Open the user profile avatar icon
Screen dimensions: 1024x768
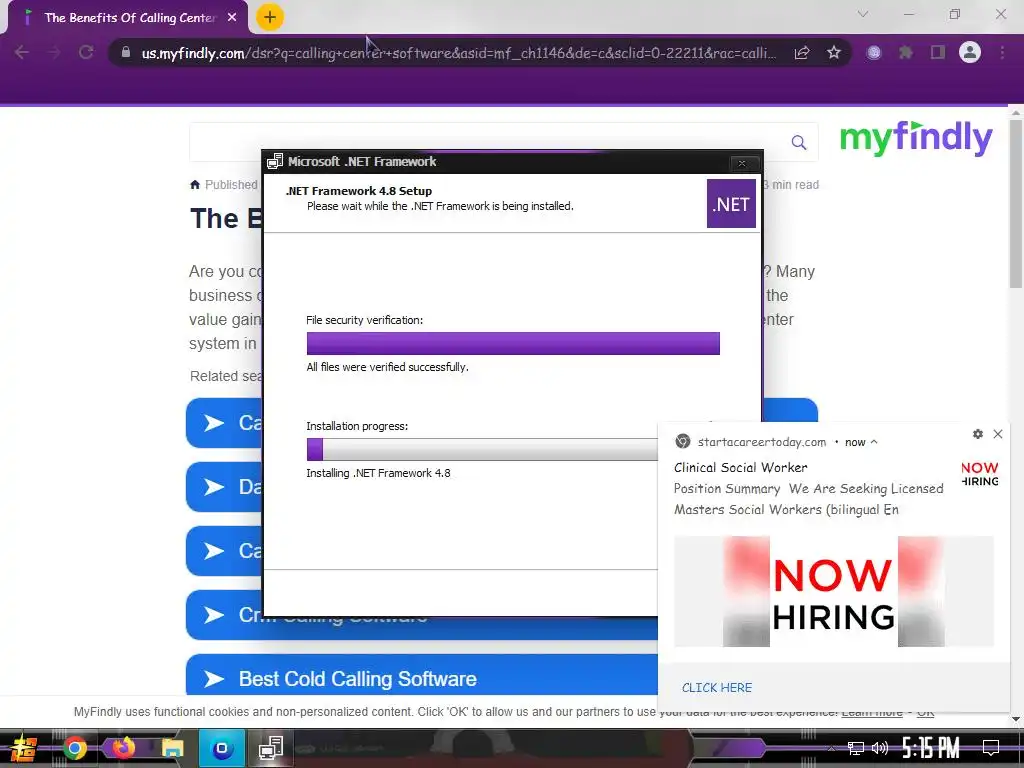point(970,53)
